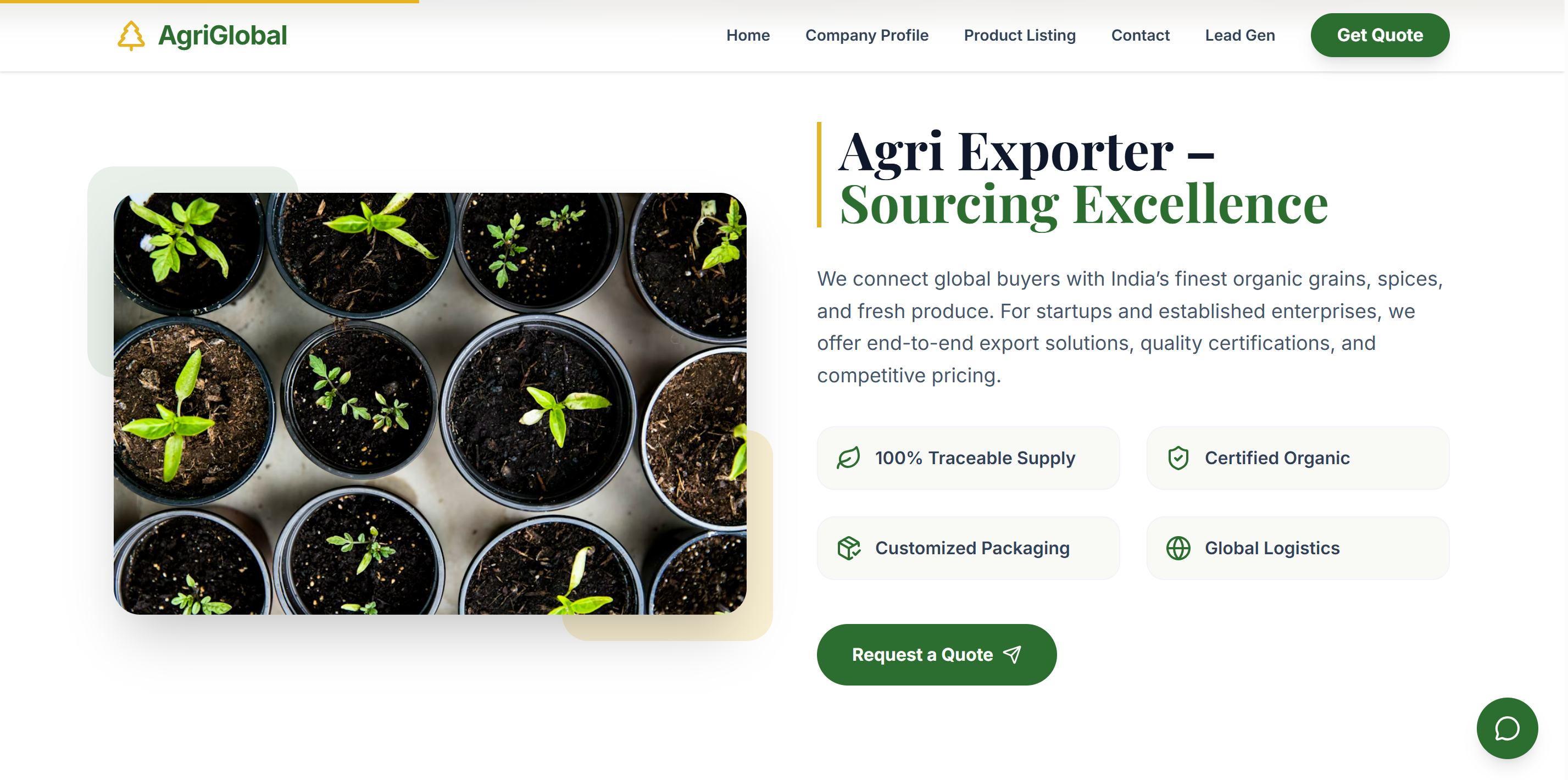1568x780 pixels.
Task: Visit the Lead Gen page
Action: click(x=1239, y=35)
